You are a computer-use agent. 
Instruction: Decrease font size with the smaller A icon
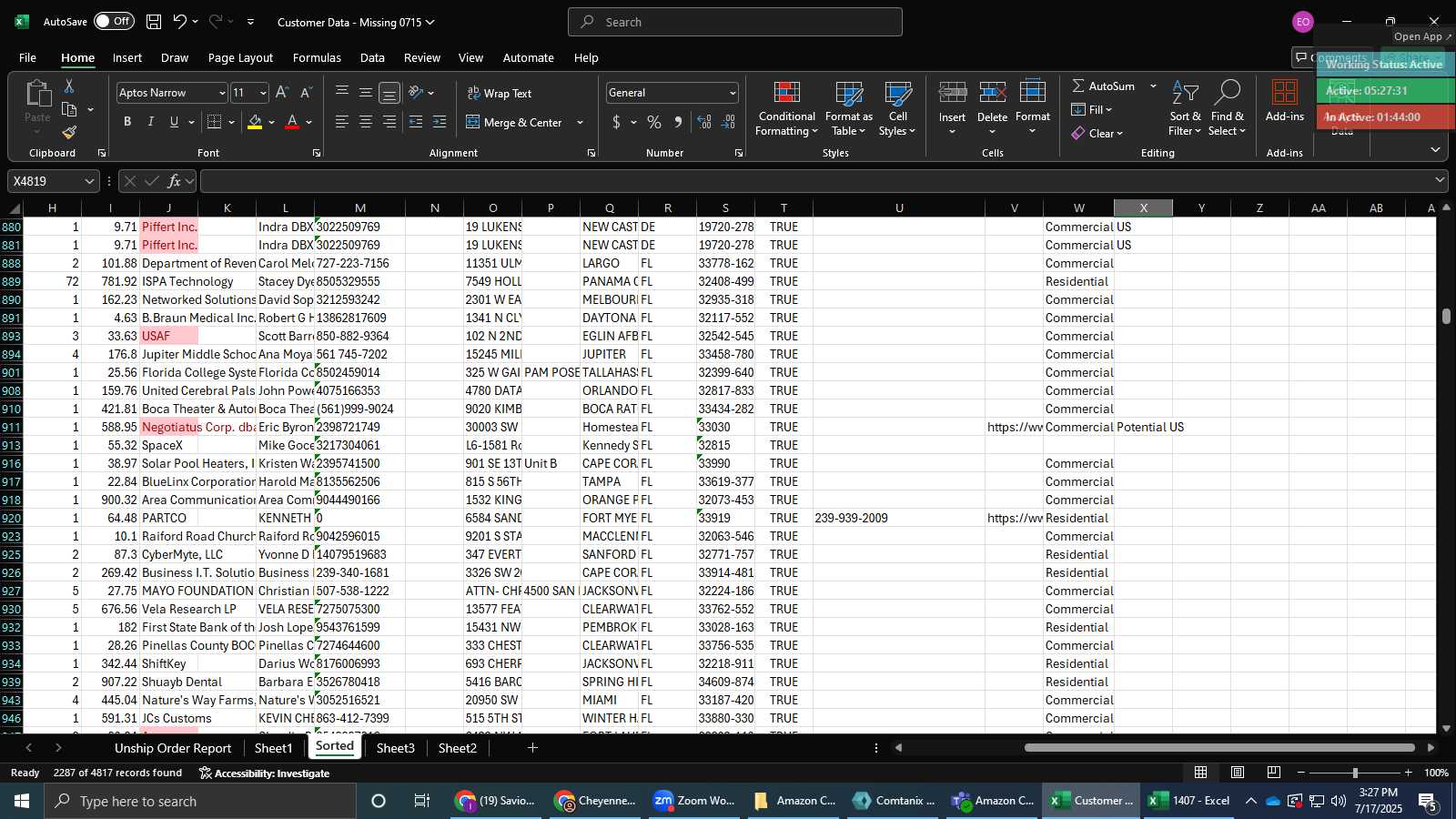306,93
